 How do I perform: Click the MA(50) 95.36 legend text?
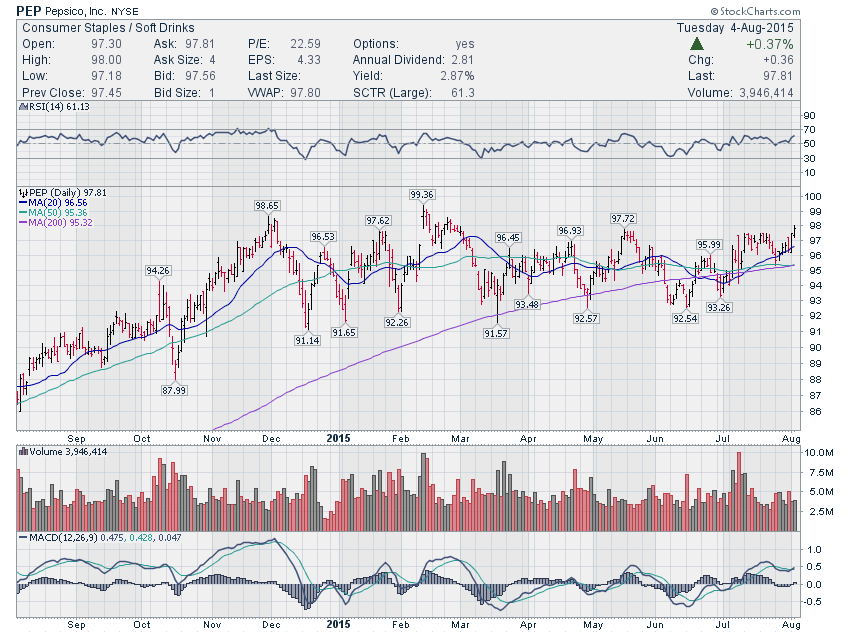point(57,212)
